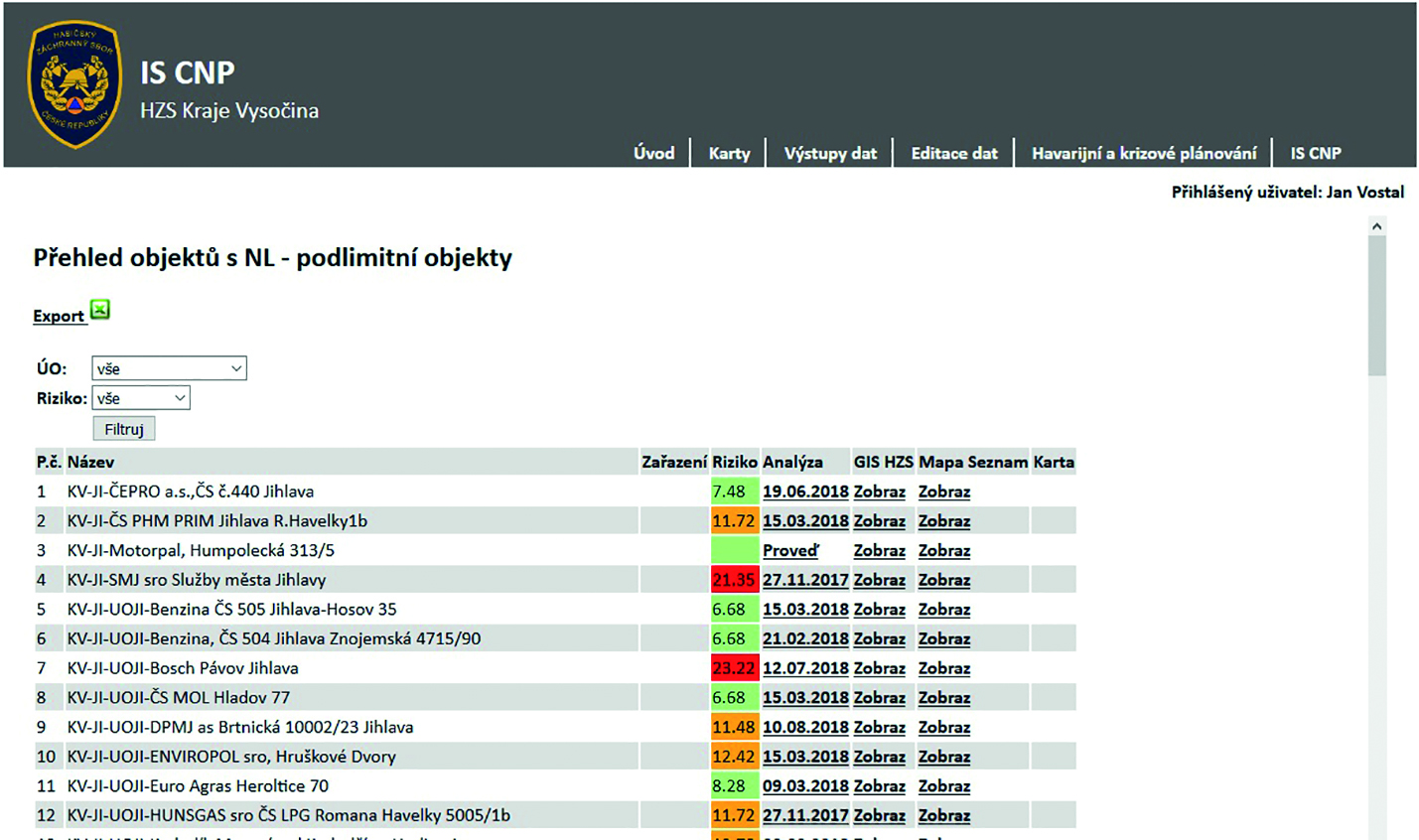The height and width of the screenshot is (840, 1419).
Task: Click the green risk cell 8.28
Action: [735, 786]
